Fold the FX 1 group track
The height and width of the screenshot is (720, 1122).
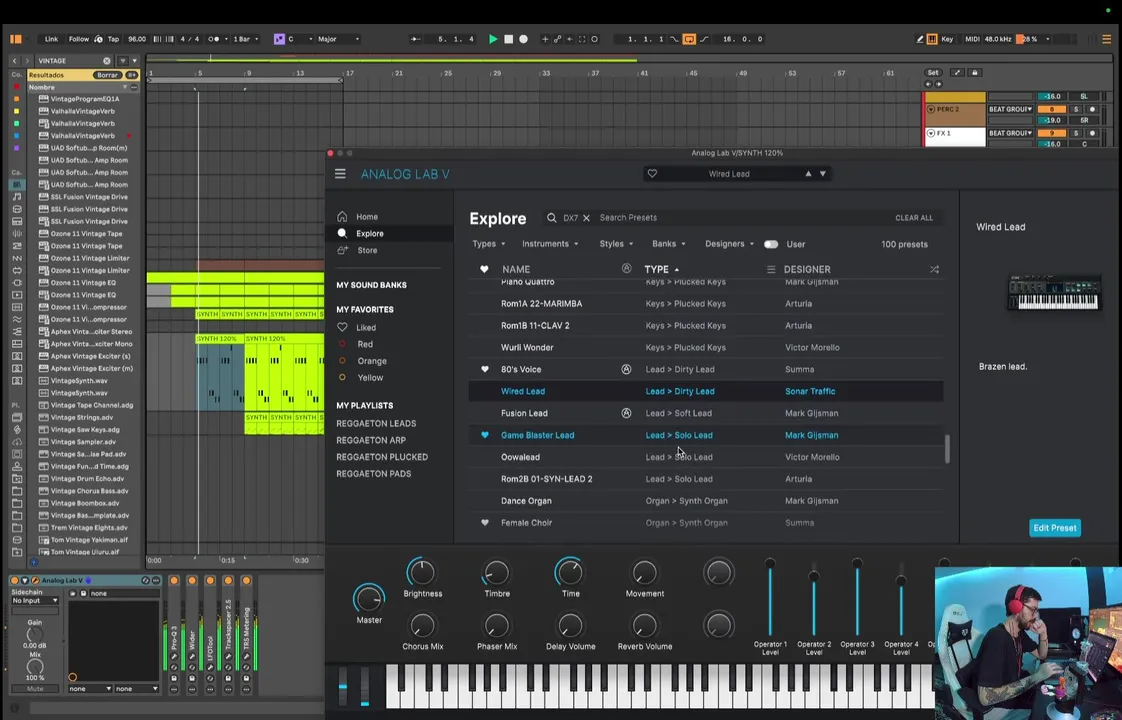(x=931, y=133)
